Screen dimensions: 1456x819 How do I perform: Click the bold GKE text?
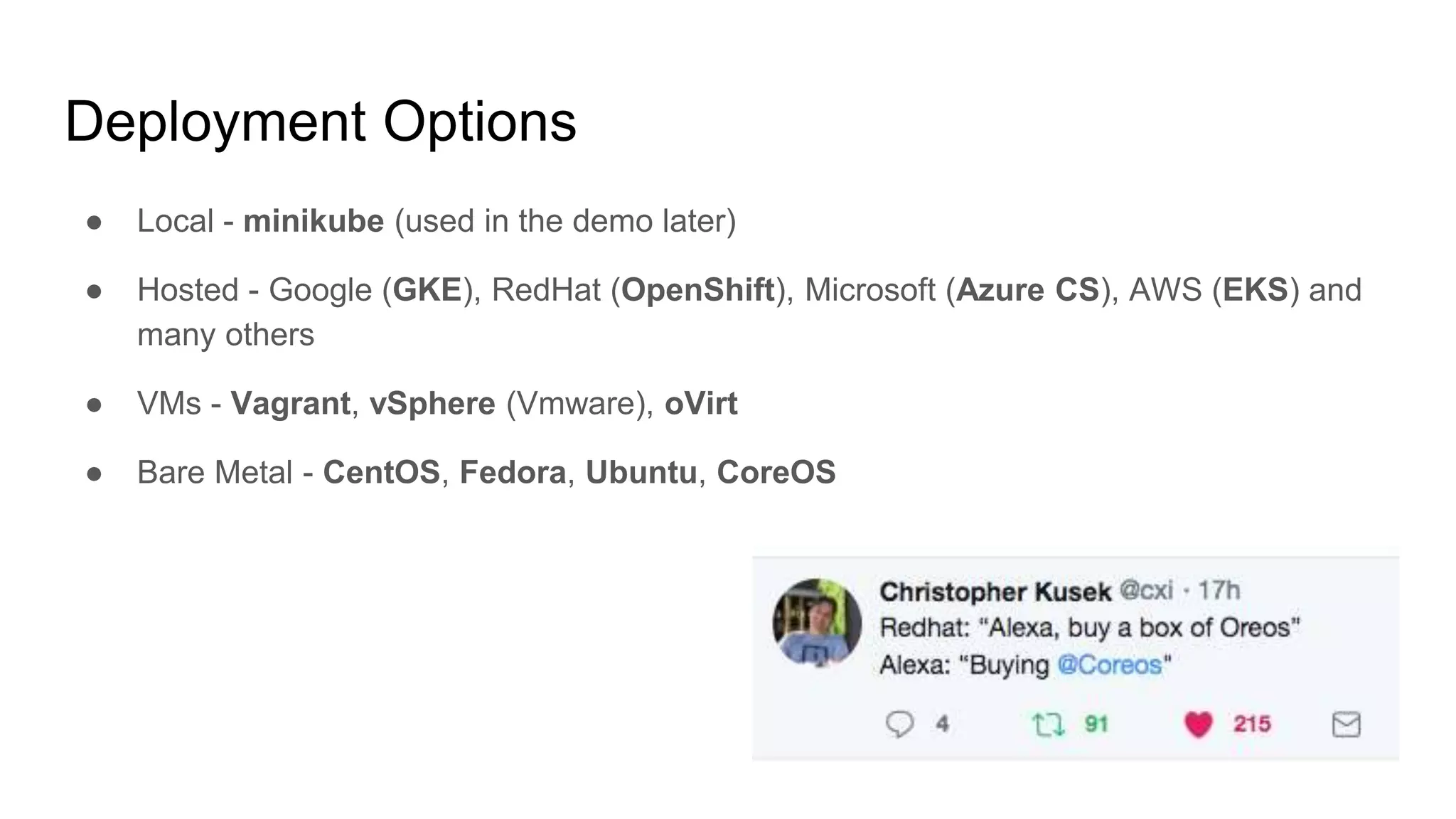point(427,290)
